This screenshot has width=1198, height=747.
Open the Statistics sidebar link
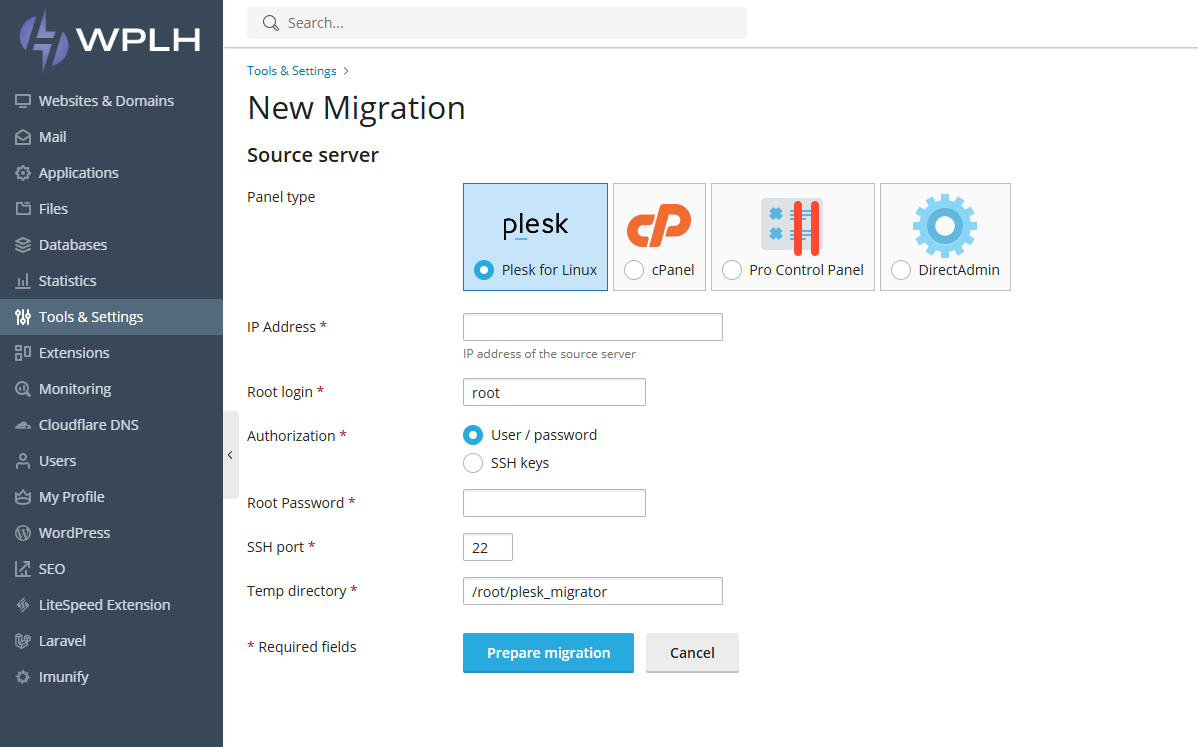click(x=112, y=280)
